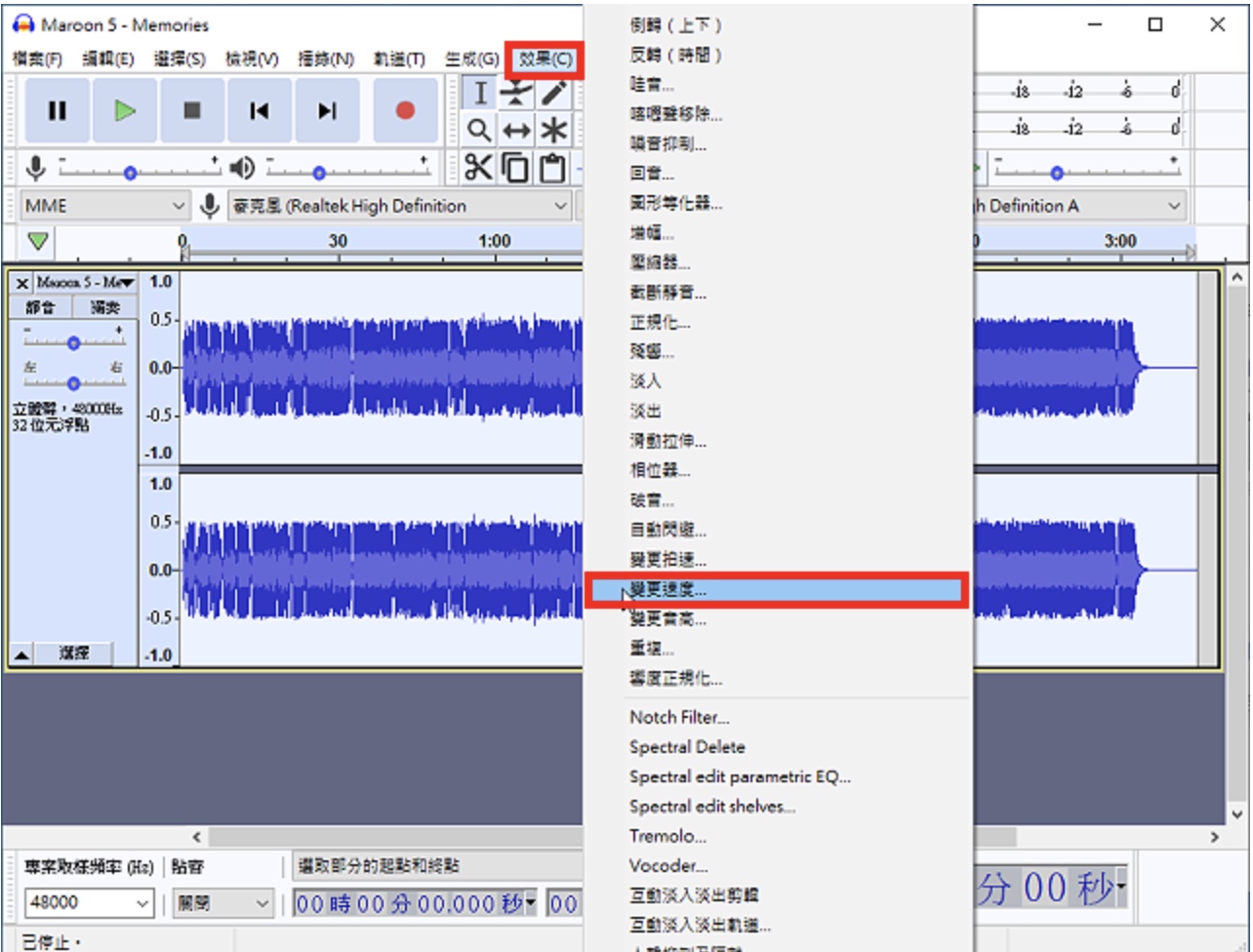Click the microphone icon next to the MME host
This screenshot has height=952, width=1253.
coord(209,206)
